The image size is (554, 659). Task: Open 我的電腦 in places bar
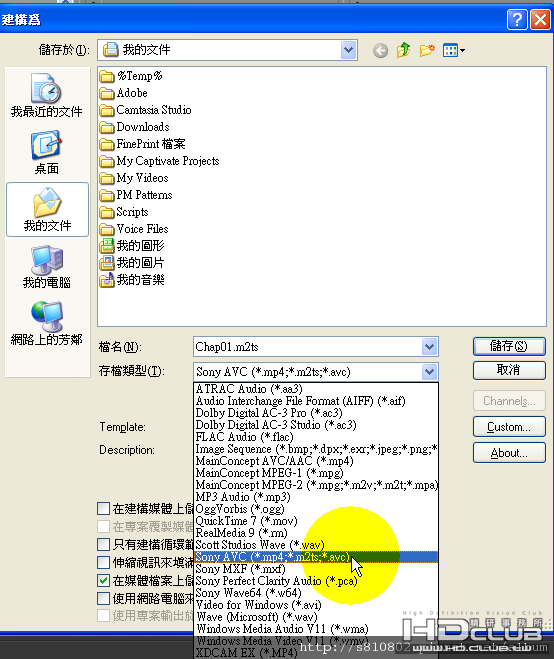click(x=47, y=267)
